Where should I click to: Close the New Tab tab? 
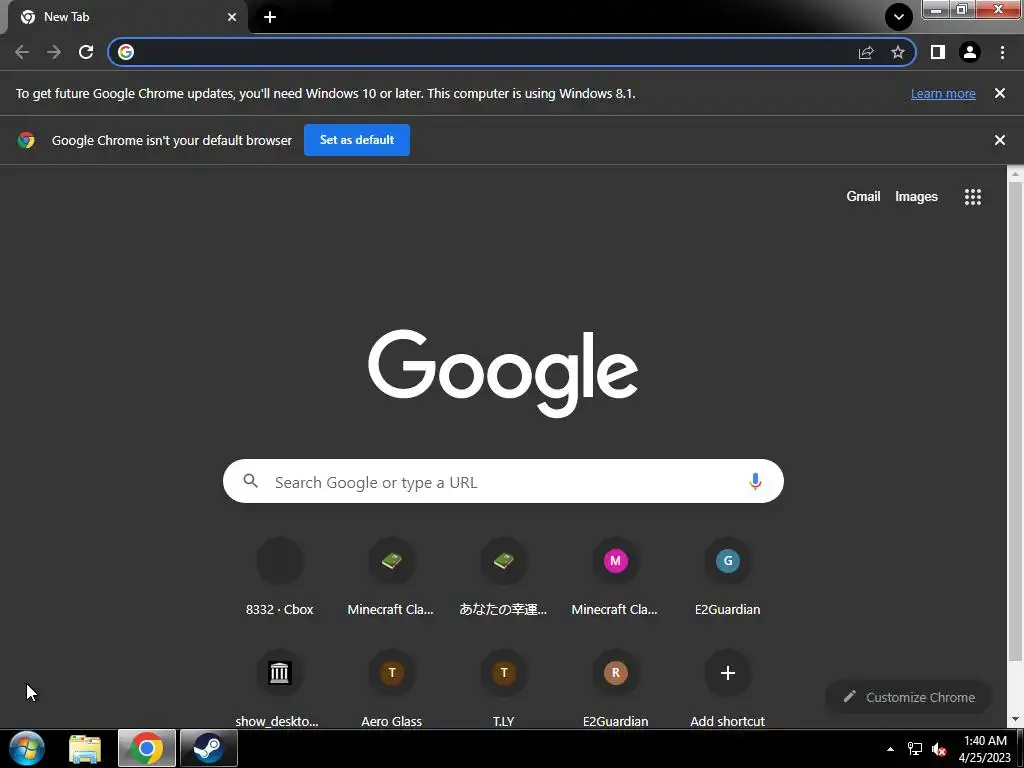click(232, 17)
